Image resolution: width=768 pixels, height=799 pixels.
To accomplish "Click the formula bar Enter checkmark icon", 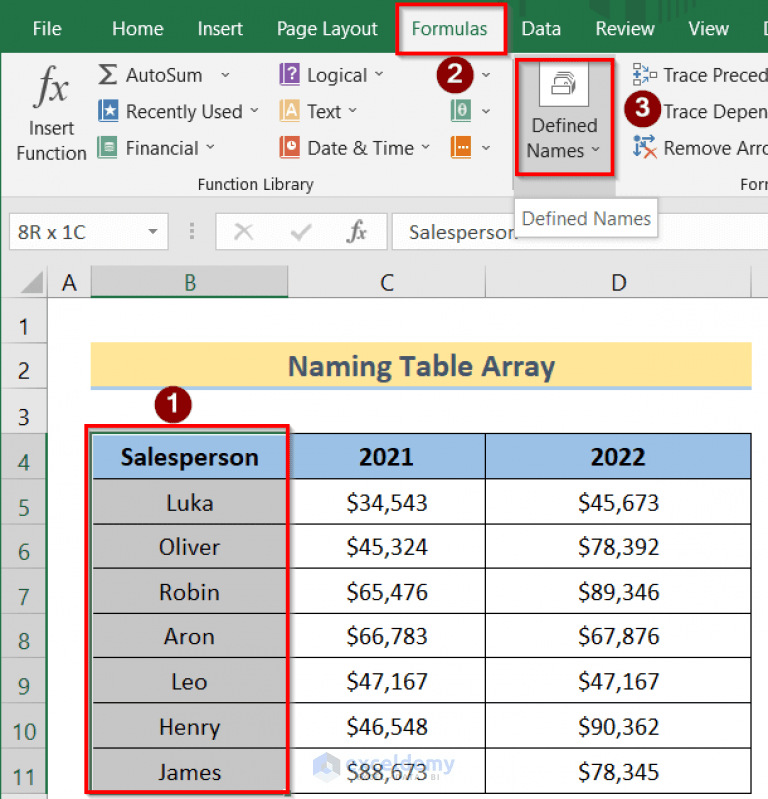I will pos(301,232).
